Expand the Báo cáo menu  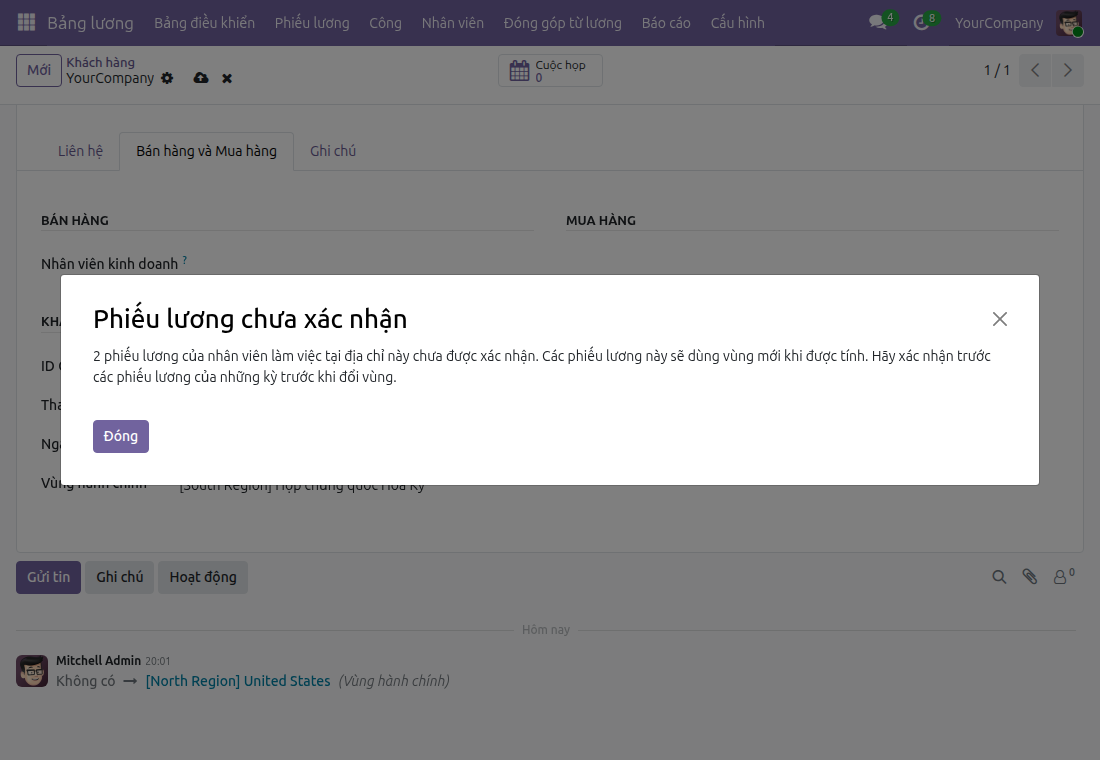coord(666,23)
